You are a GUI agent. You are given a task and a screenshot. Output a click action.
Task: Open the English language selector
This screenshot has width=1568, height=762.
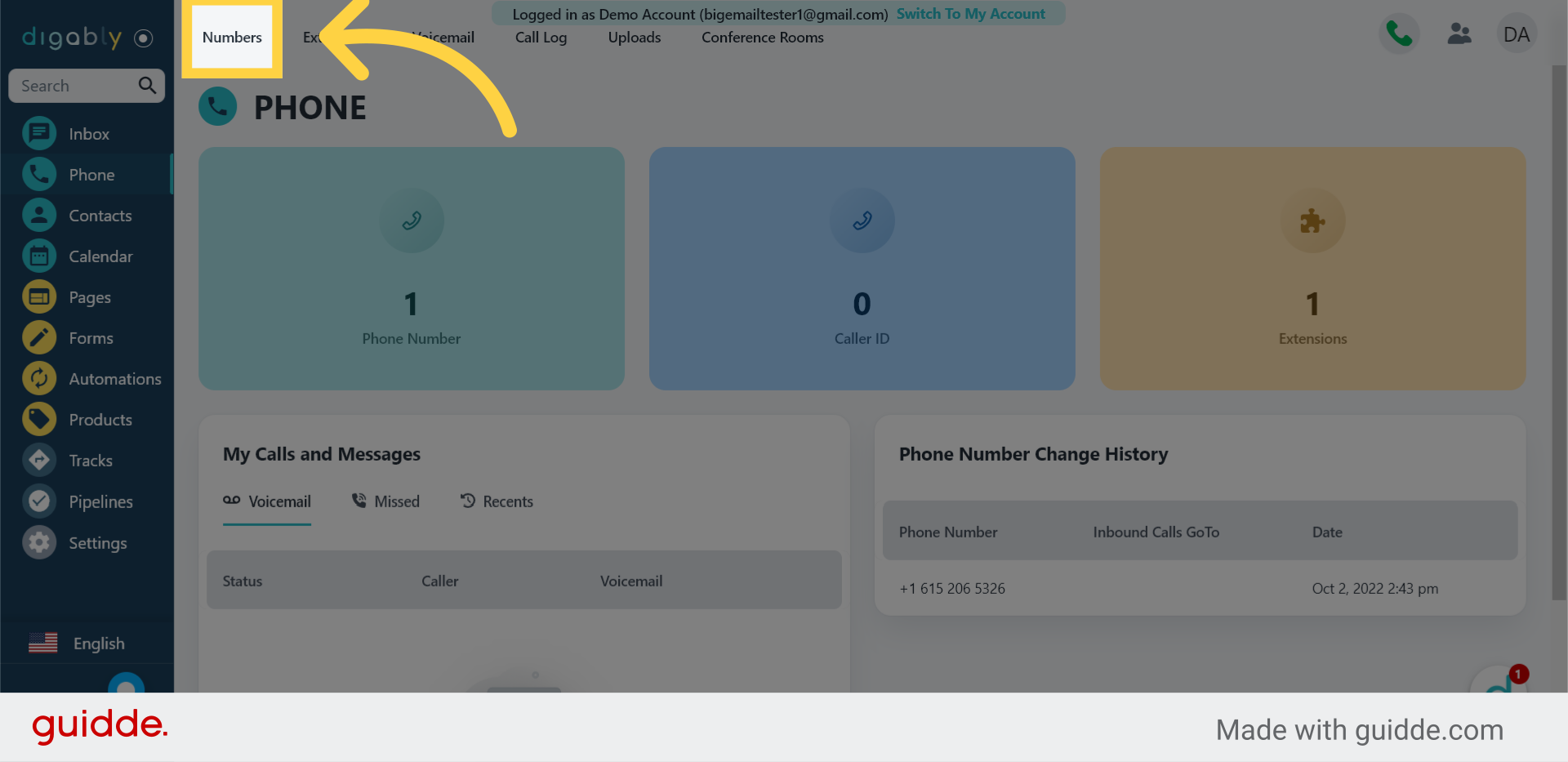click(78, 644)
